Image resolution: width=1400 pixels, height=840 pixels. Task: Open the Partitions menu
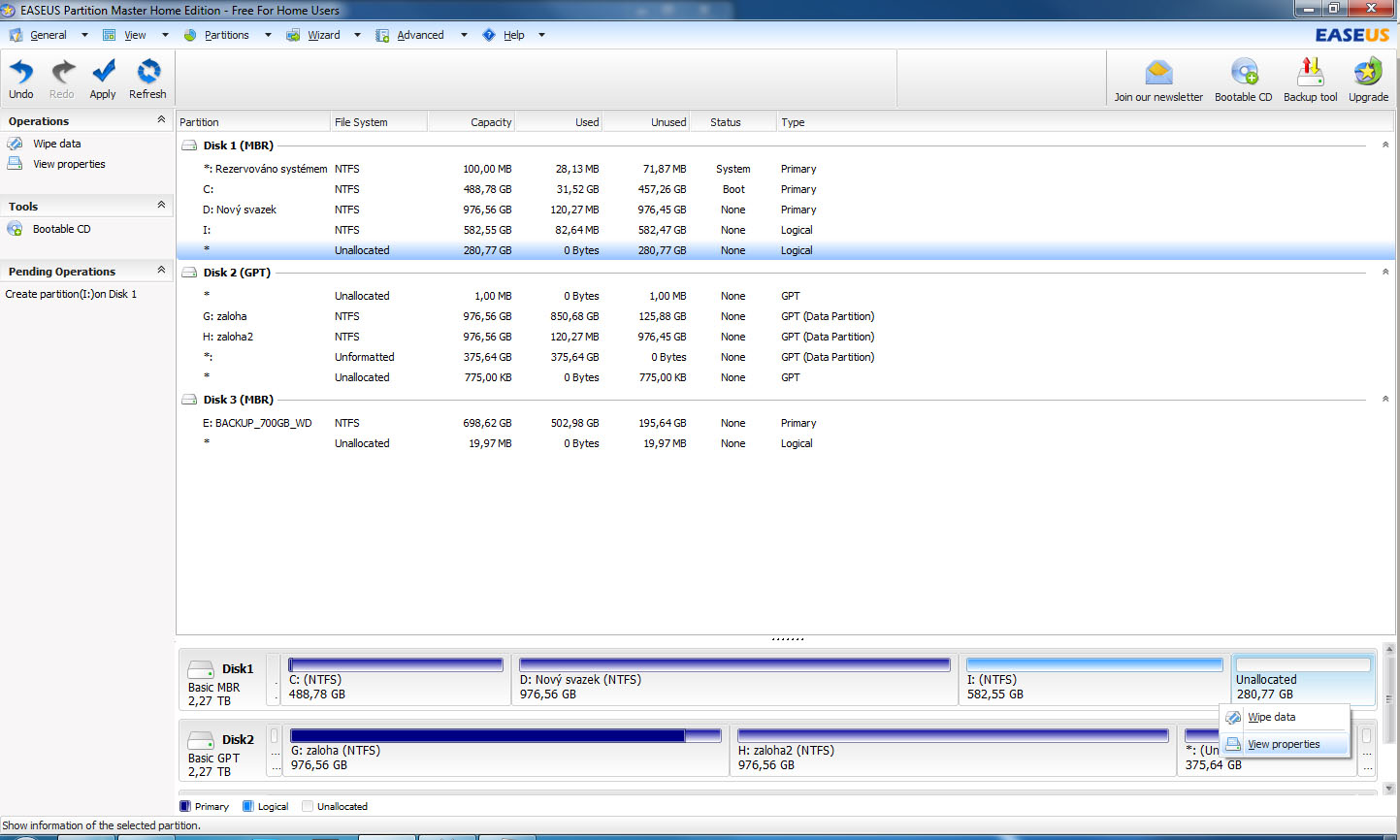click(x=226, y=35)
